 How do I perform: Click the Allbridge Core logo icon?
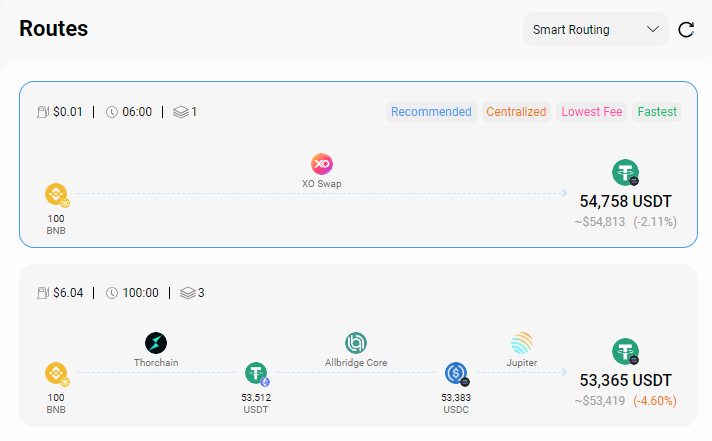tap(356, 343)
